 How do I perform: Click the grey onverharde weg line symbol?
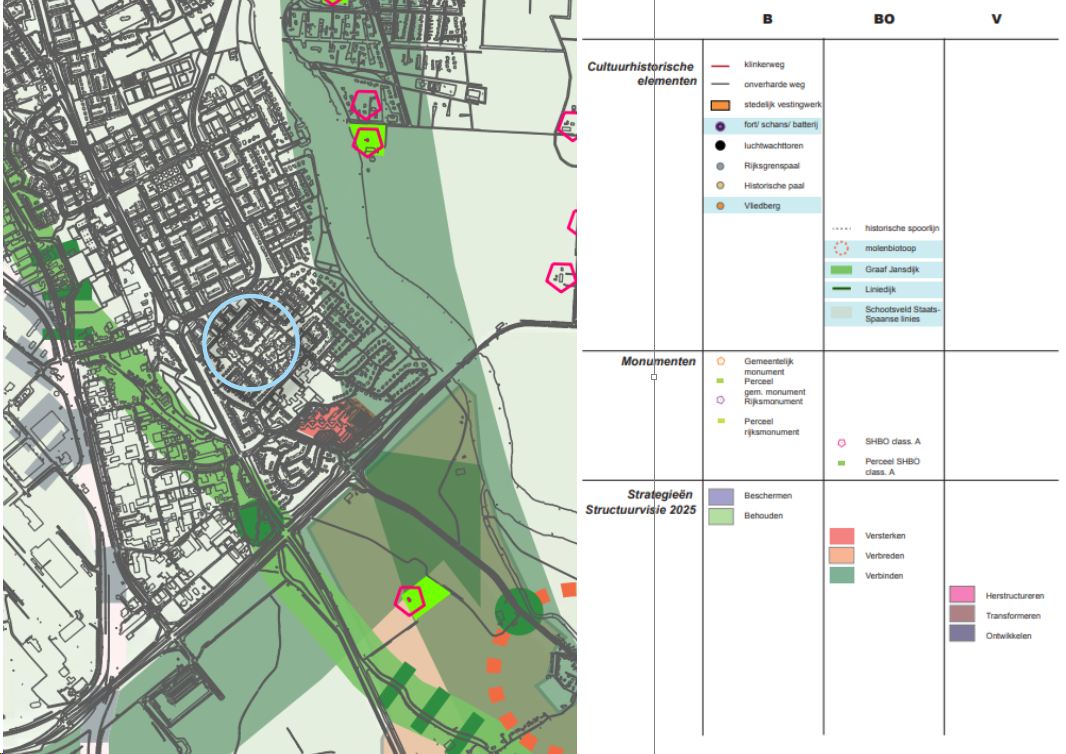coord(720,84)
